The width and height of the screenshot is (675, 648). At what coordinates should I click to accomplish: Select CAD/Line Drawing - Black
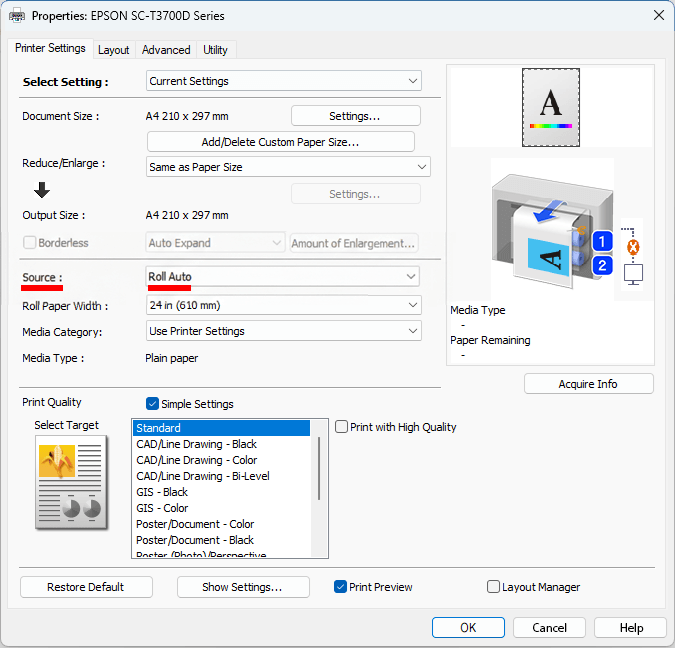coord(221,444)
